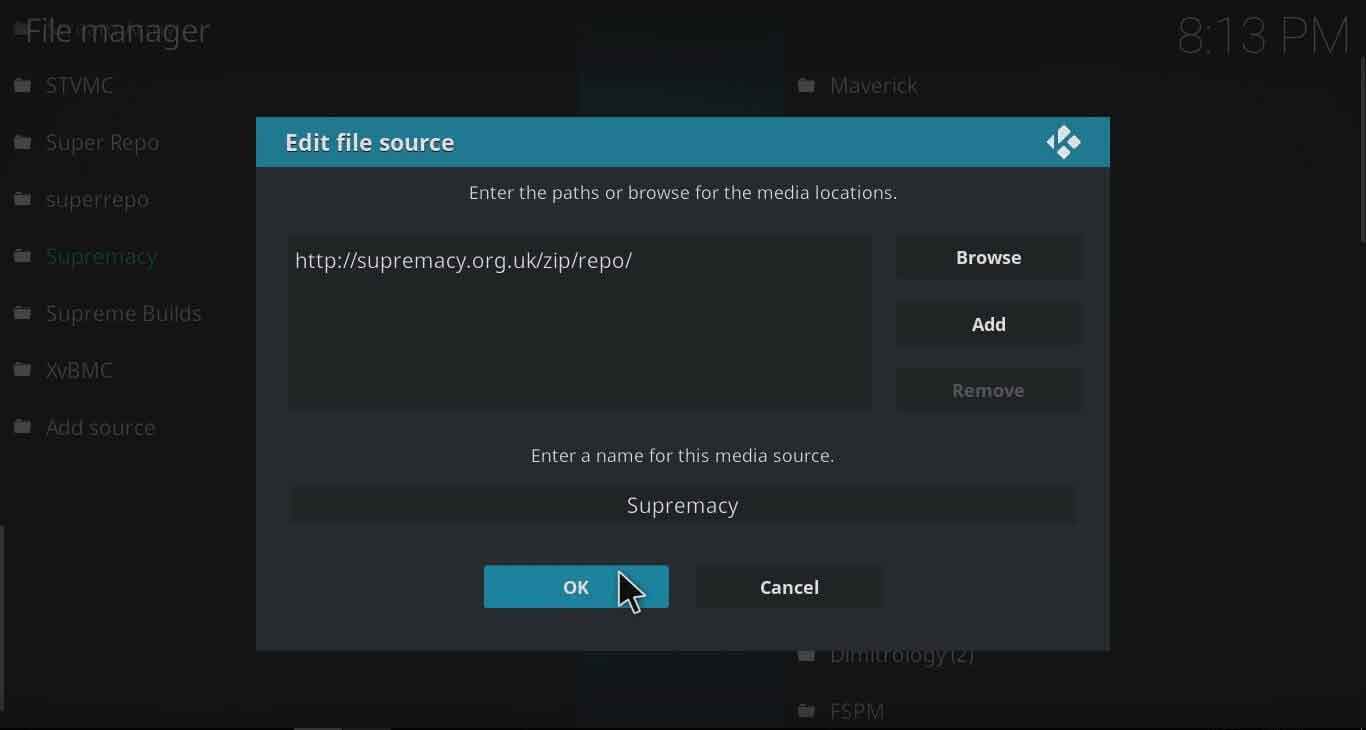Open the lowercase superrepo source
The width and height of the screenshot is (1366, 730).
[x=97, y=200]
